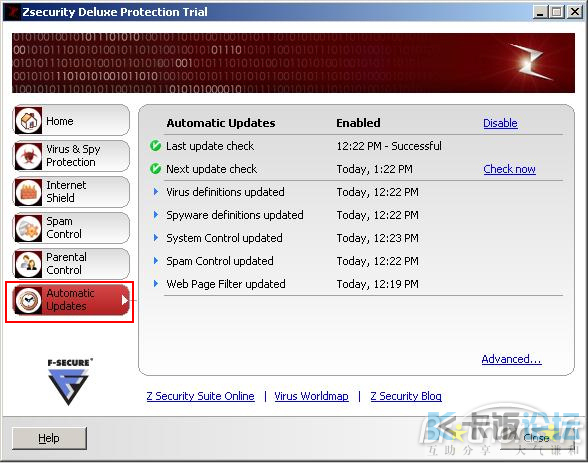This screenshot has width=588, height=463.
Task: Click the green check beside Last update check
Action: (x=155, y=145)
